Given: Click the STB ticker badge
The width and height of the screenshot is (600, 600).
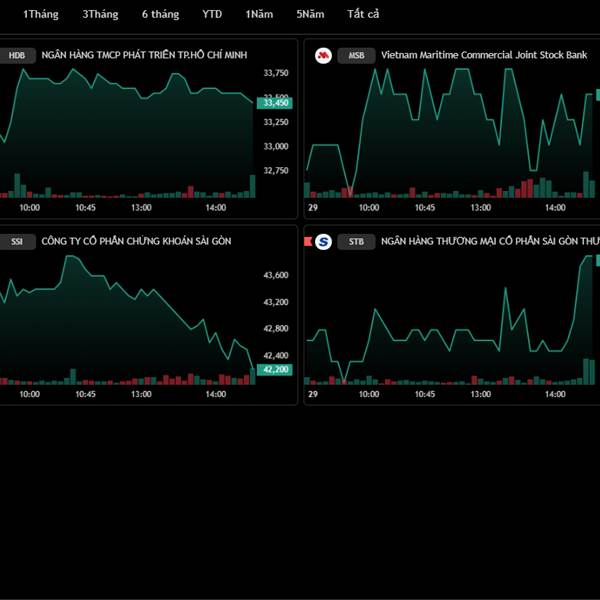Looking at the screenshot, I should (x=356, y=241).
